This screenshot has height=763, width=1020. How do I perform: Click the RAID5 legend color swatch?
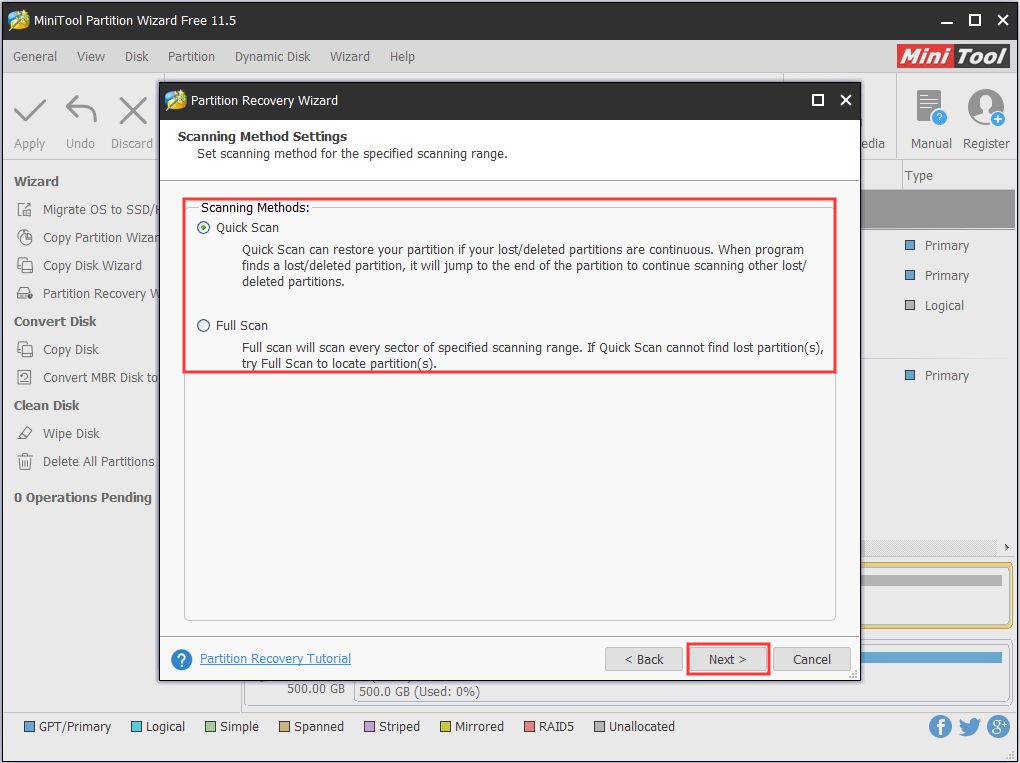coord(530,727)
